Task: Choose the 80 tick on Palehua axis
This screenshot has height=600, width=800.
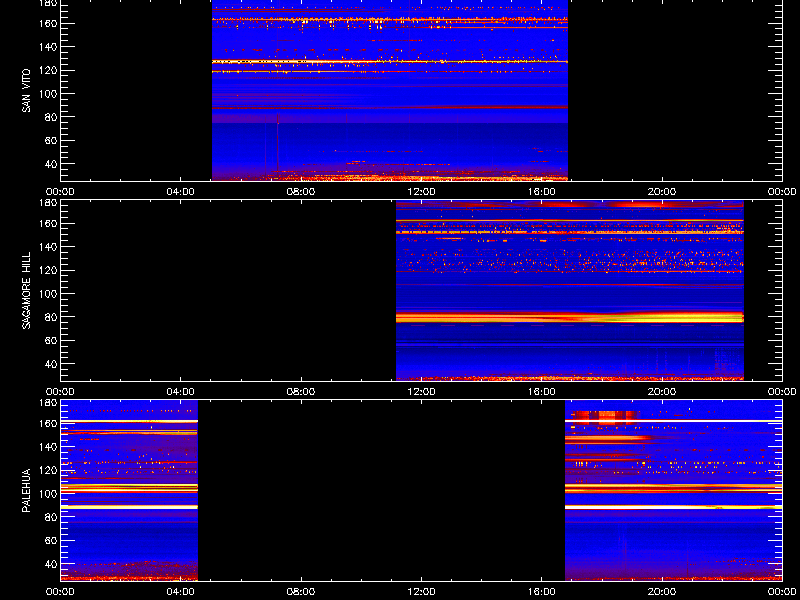Action: (51, 517)
